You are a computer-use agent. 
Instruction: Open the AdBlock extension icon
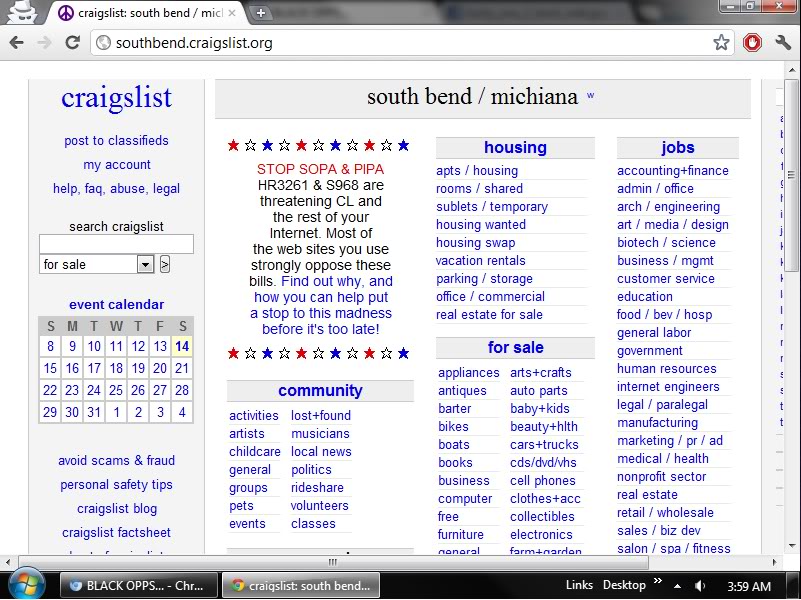(752, 44)
